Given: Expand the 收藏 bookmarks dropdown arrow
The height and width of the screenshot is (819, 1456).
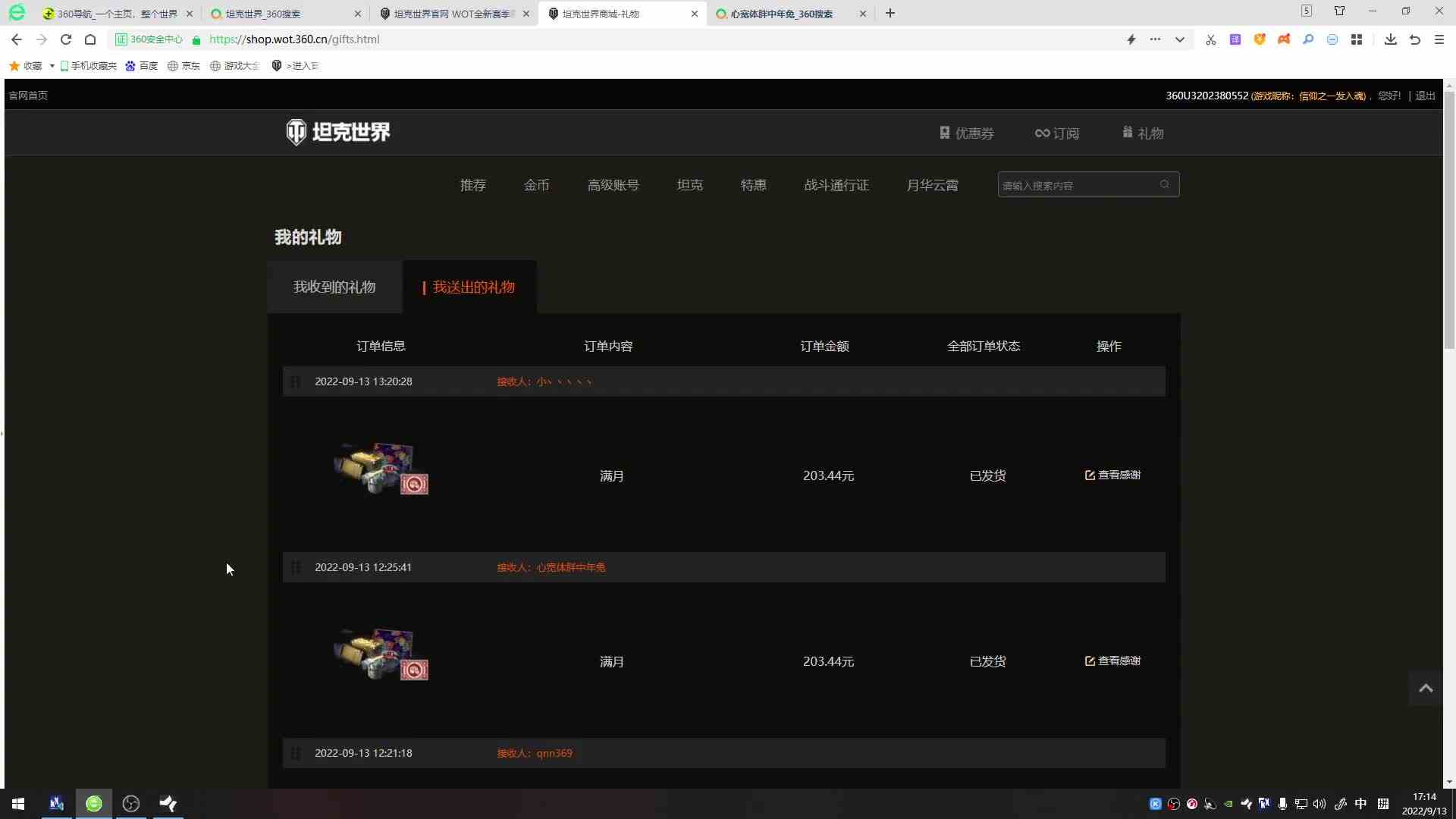Looking at the screenshot, I should (x=52, y=65).
